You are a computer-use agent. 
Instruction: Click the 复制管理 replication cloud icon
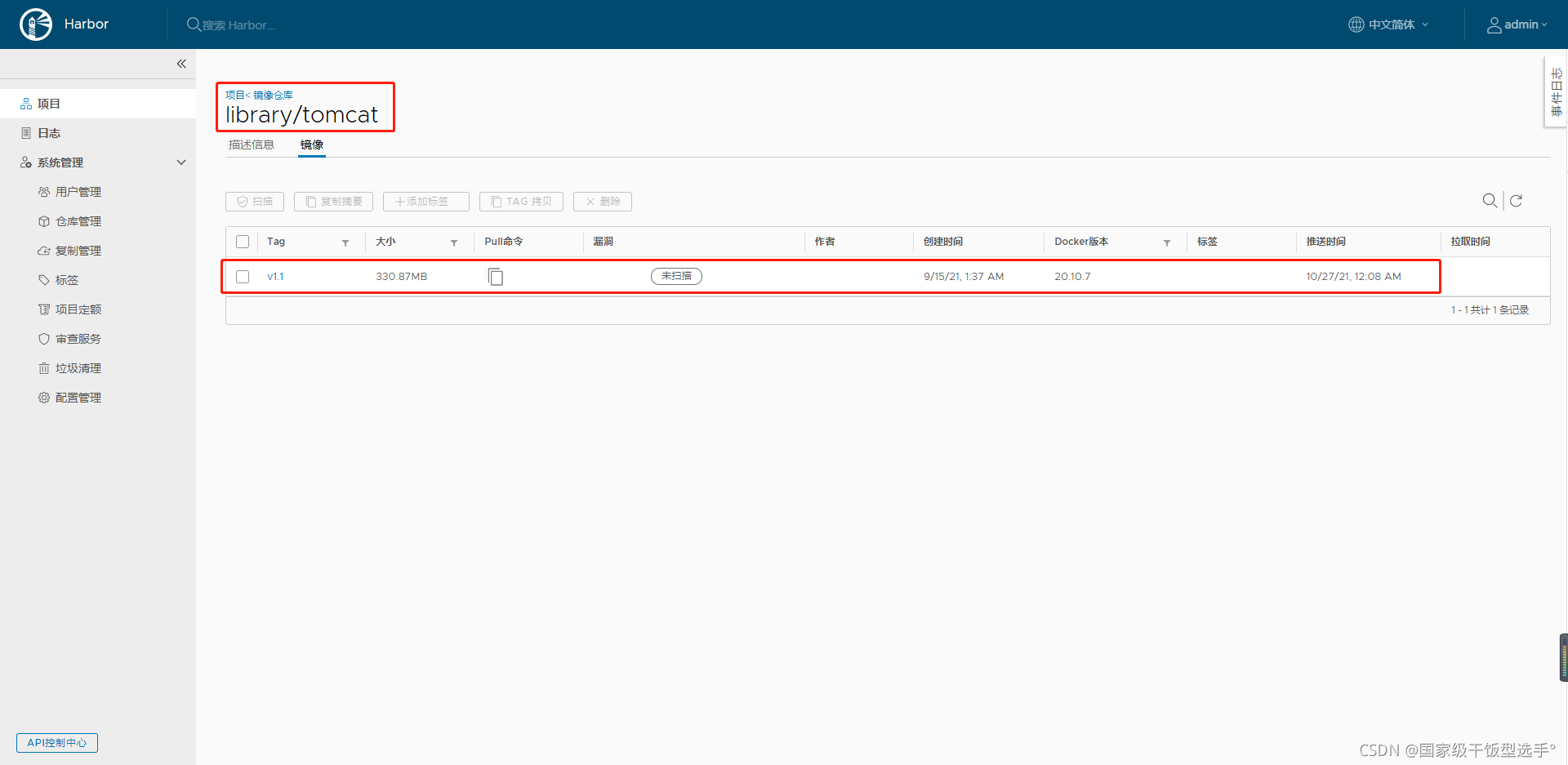44,251
